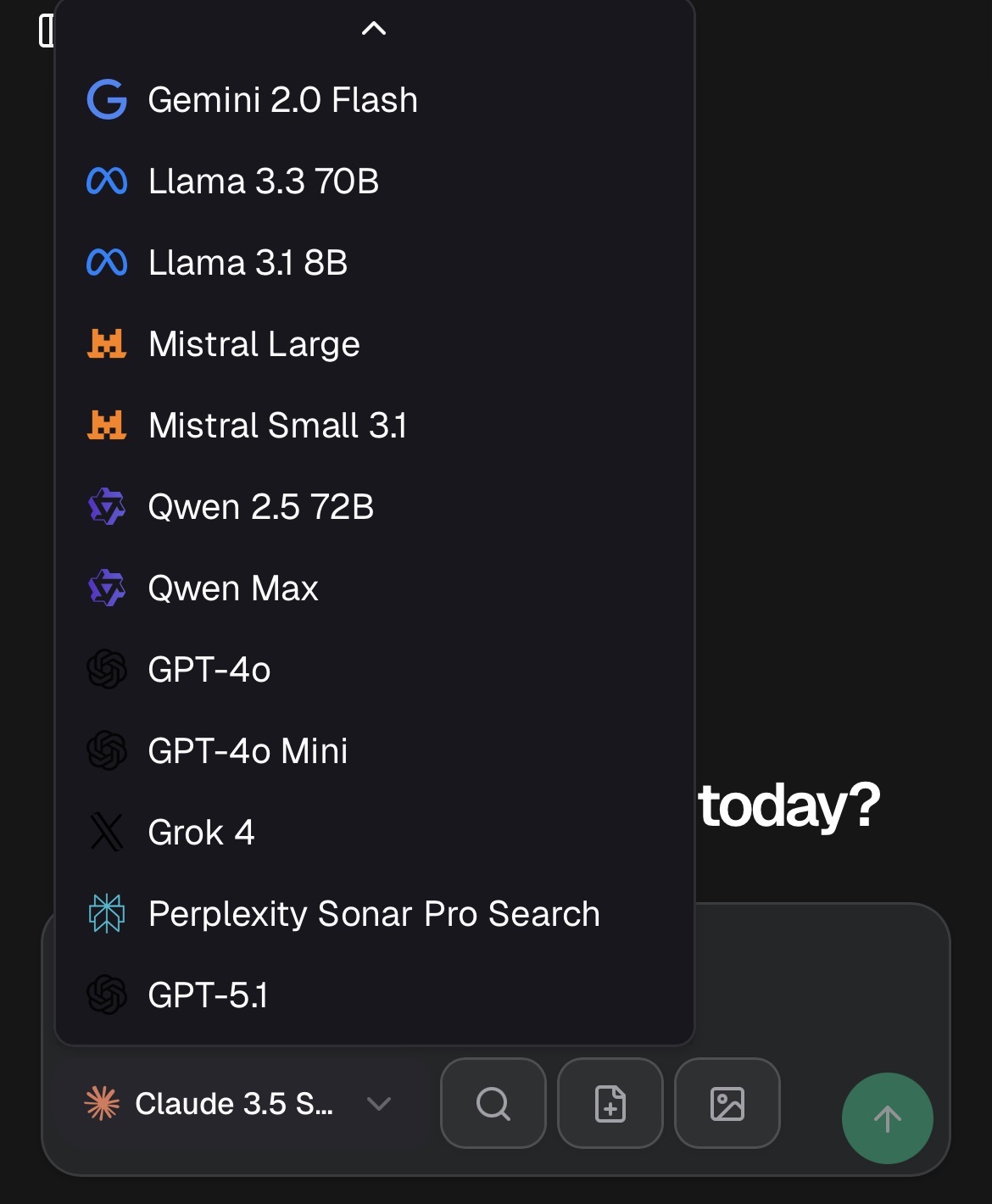Switch to the Qwen Max model
This screenshot has width=992, height=1204.
click(x=233, y=588)
